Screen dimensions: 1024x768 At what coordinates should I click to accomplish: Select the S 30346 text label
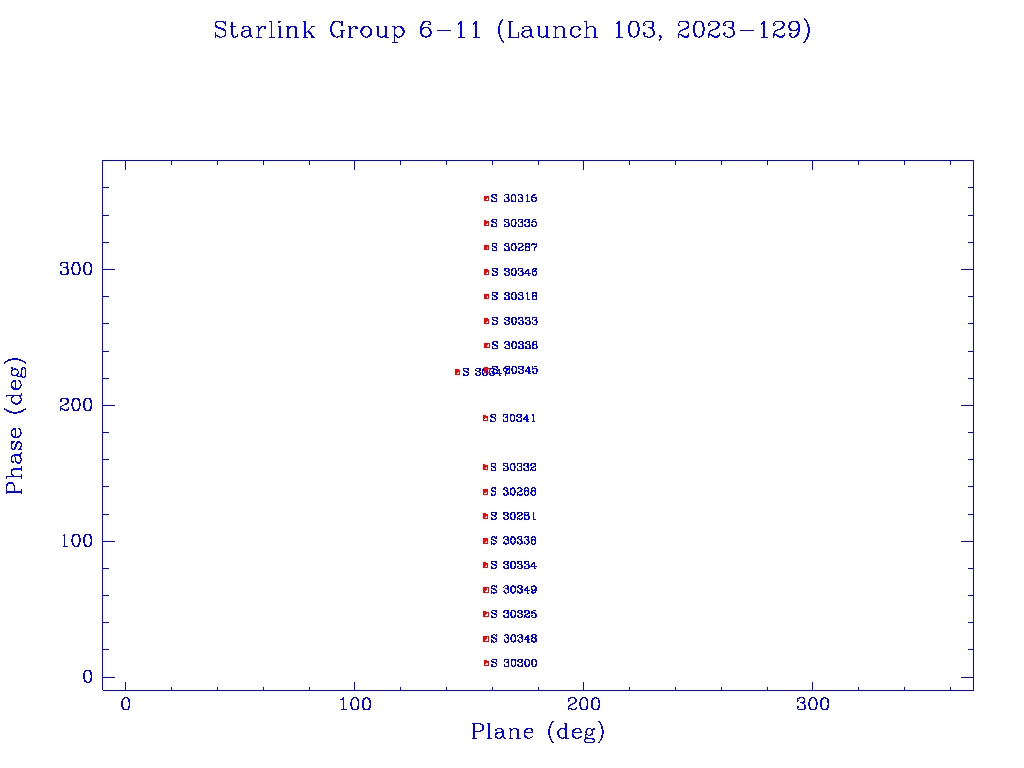514,272
